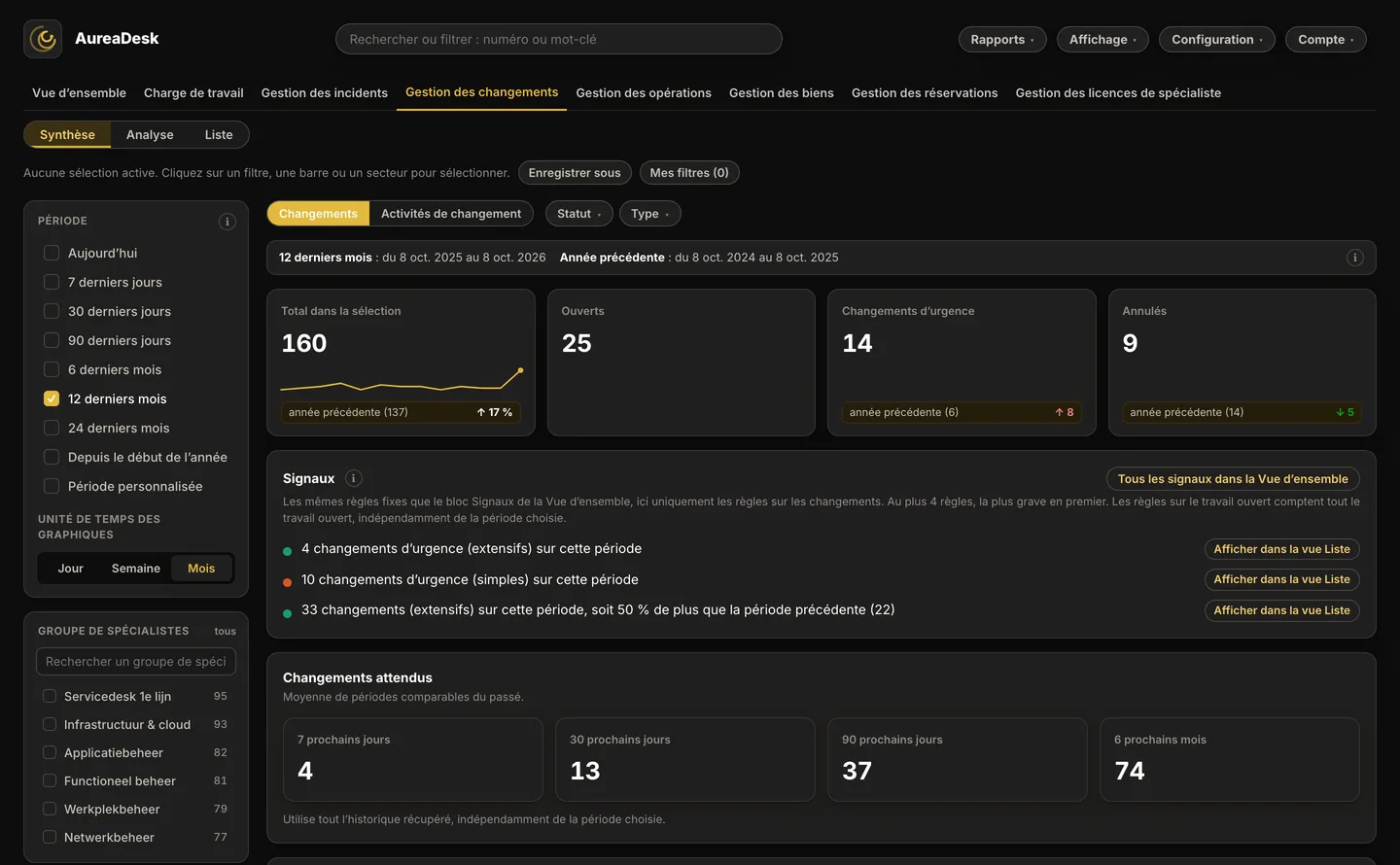Click the info icon beside Signaux

[x=354, y=478]
